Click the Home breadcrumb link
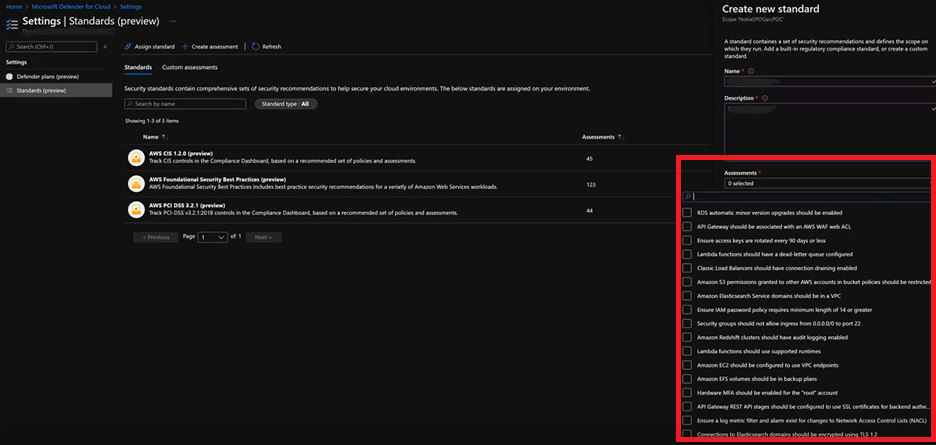 point(13,6)
